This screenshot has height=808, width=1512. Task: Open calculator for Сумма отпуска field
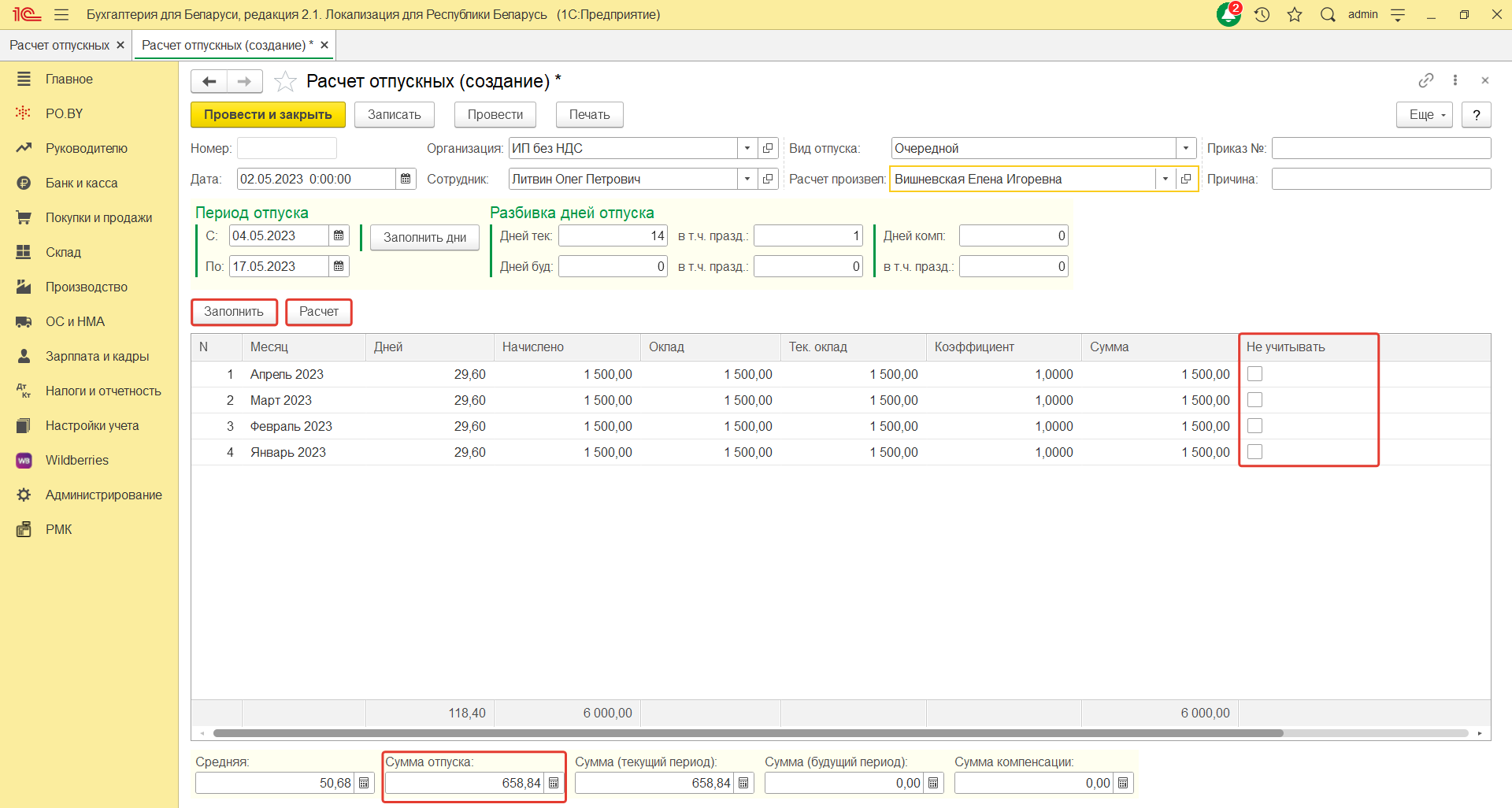point(554,784)
